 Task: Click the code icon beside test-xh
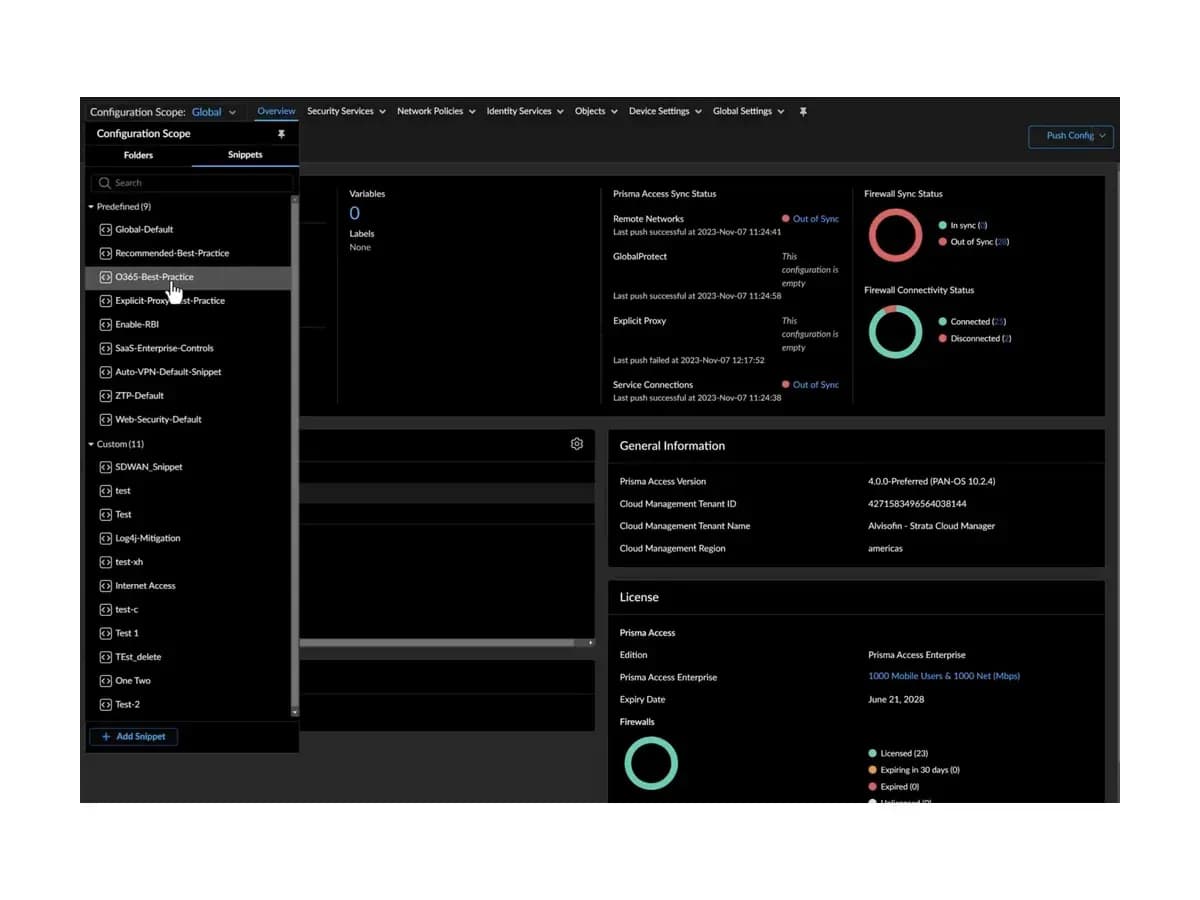pos(105,562)
